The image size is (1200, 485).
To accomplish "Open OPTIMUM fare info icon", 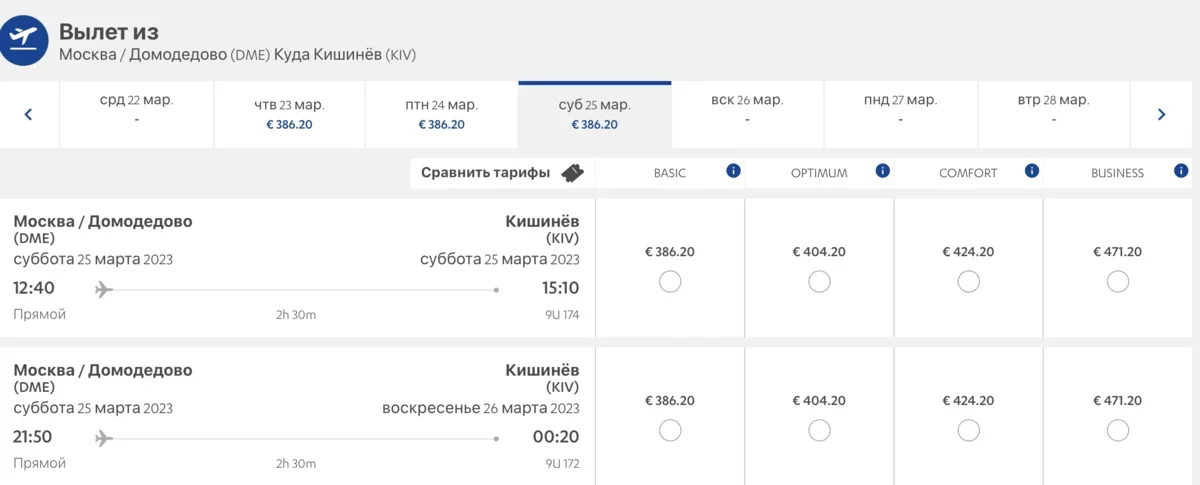I will (x=882, y=171).
